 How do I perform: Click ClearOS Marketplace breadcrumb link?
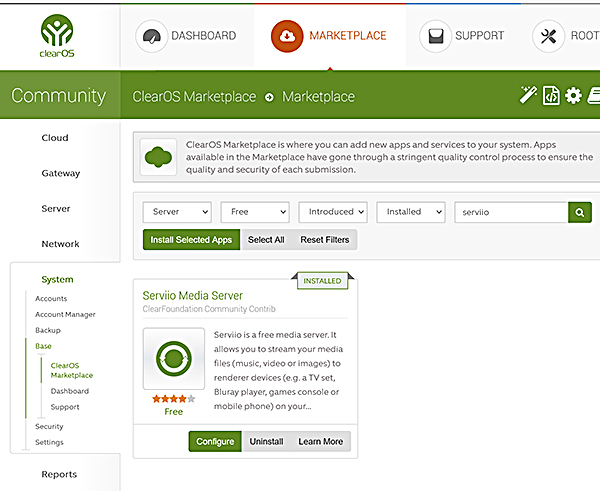pyautogui.click(x=194, y=97)
